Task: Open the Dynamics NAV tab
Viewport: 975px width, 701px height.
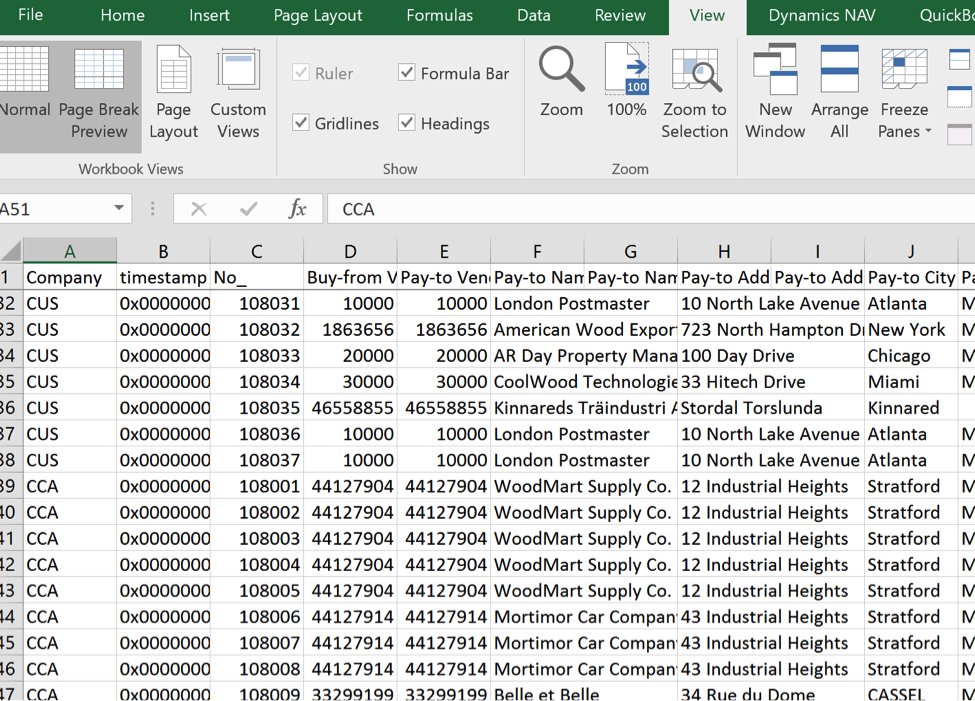Action: [x=822, y=15]
